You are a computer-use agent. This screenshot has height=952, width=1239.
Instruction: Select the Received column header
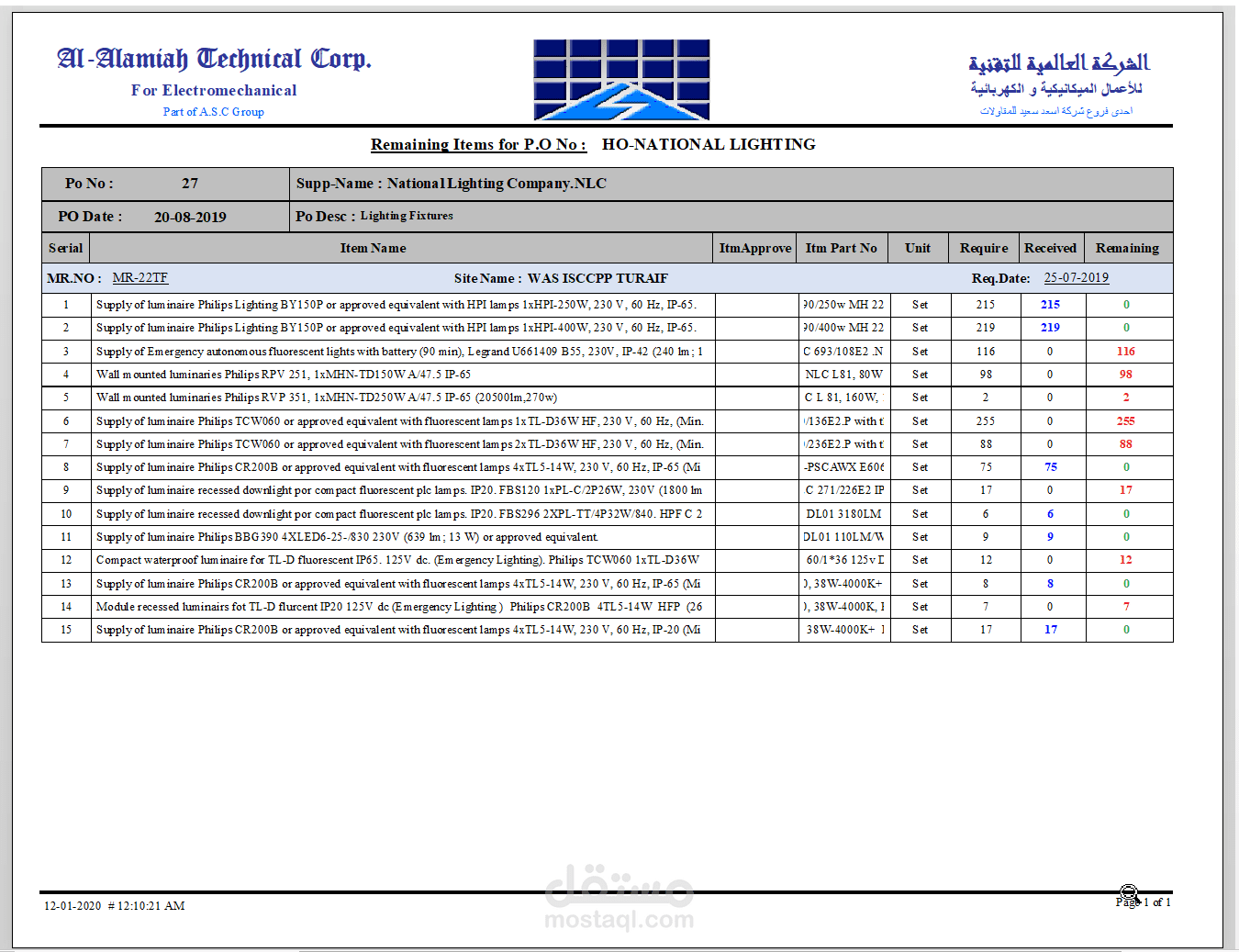click(1051, 248)
